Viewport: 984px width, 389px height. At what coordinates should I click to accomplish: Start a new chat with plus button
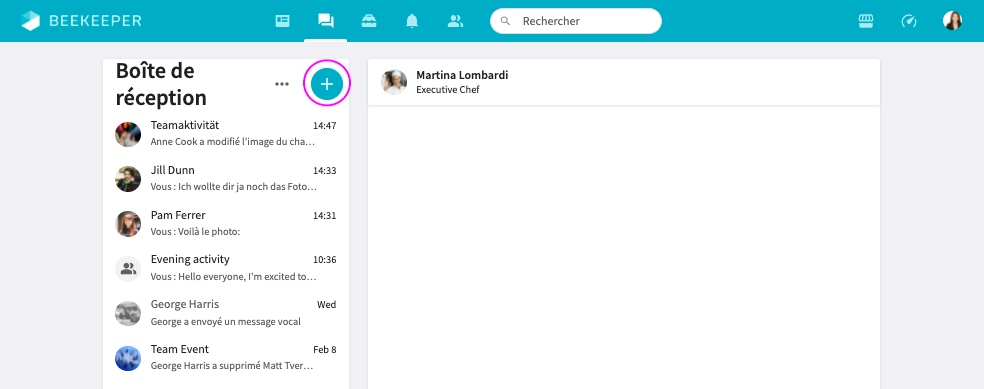pos(327,84)
